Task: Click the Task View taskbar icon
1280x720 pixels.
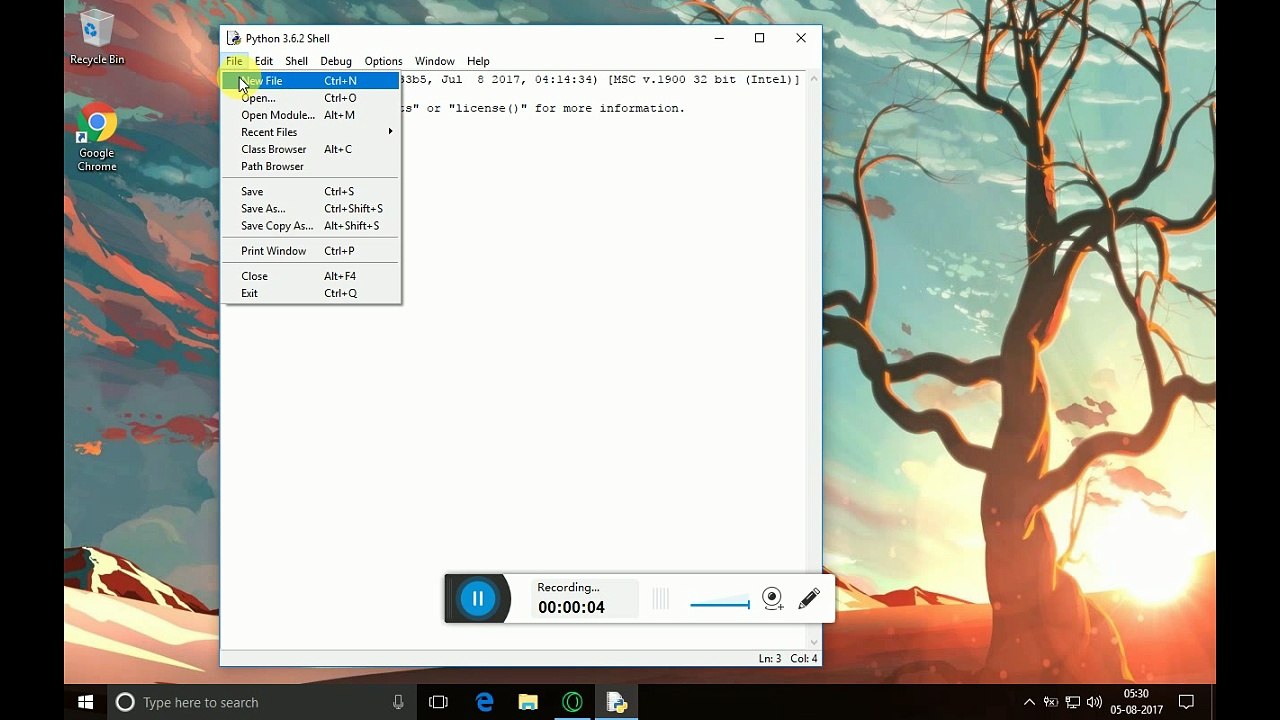Action: click(438, 702)
